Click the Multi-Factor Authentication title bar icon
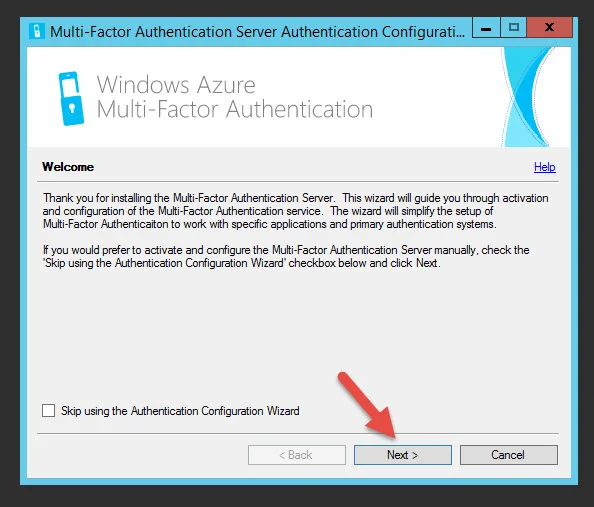 coord(37,31)
